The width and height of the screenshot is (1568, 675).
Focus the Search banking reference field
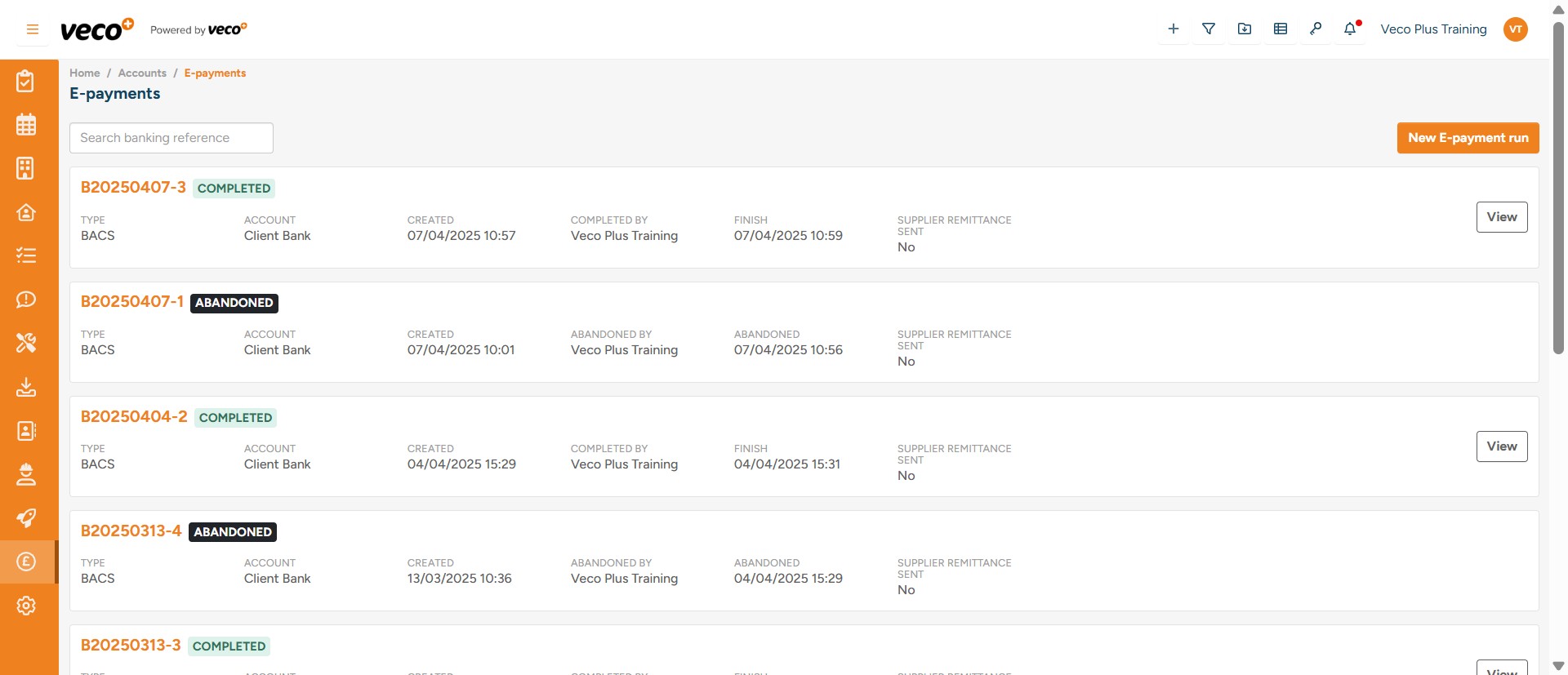(171, 138)
